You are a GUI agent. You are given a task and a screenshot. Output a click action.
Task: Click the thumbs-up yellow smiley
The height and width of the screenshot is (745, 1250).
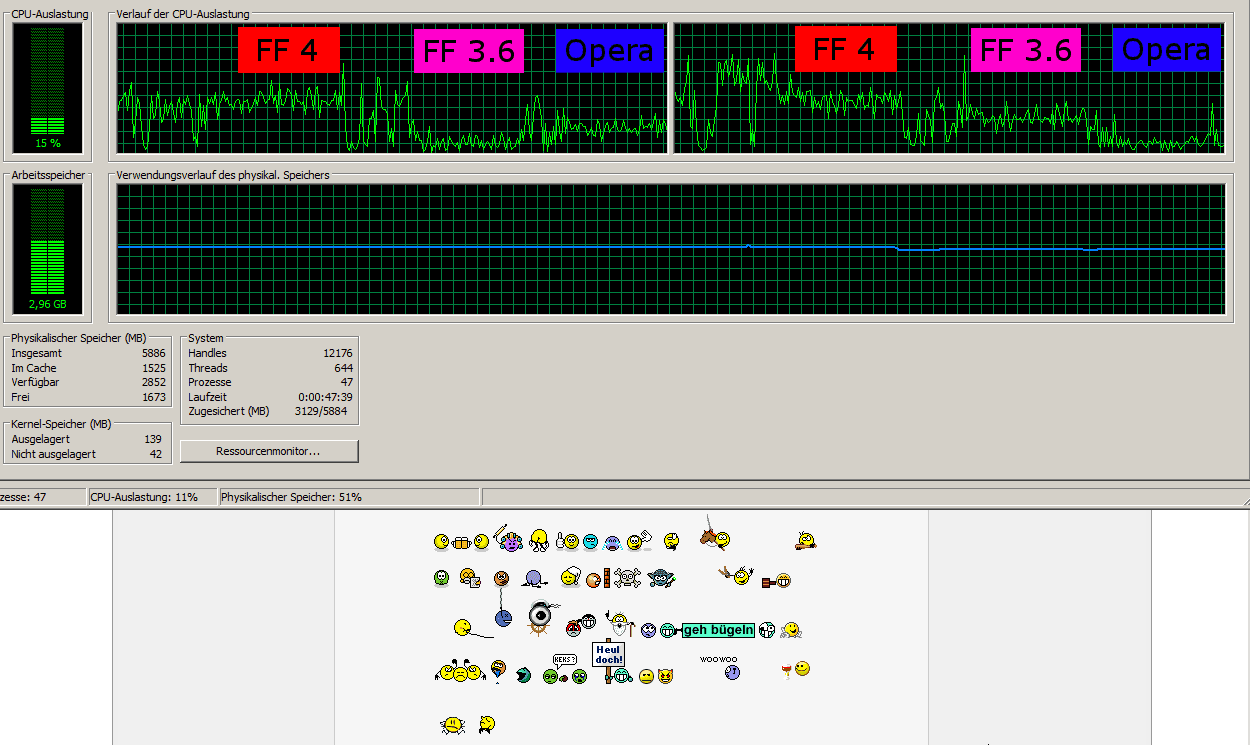(567, 541)
